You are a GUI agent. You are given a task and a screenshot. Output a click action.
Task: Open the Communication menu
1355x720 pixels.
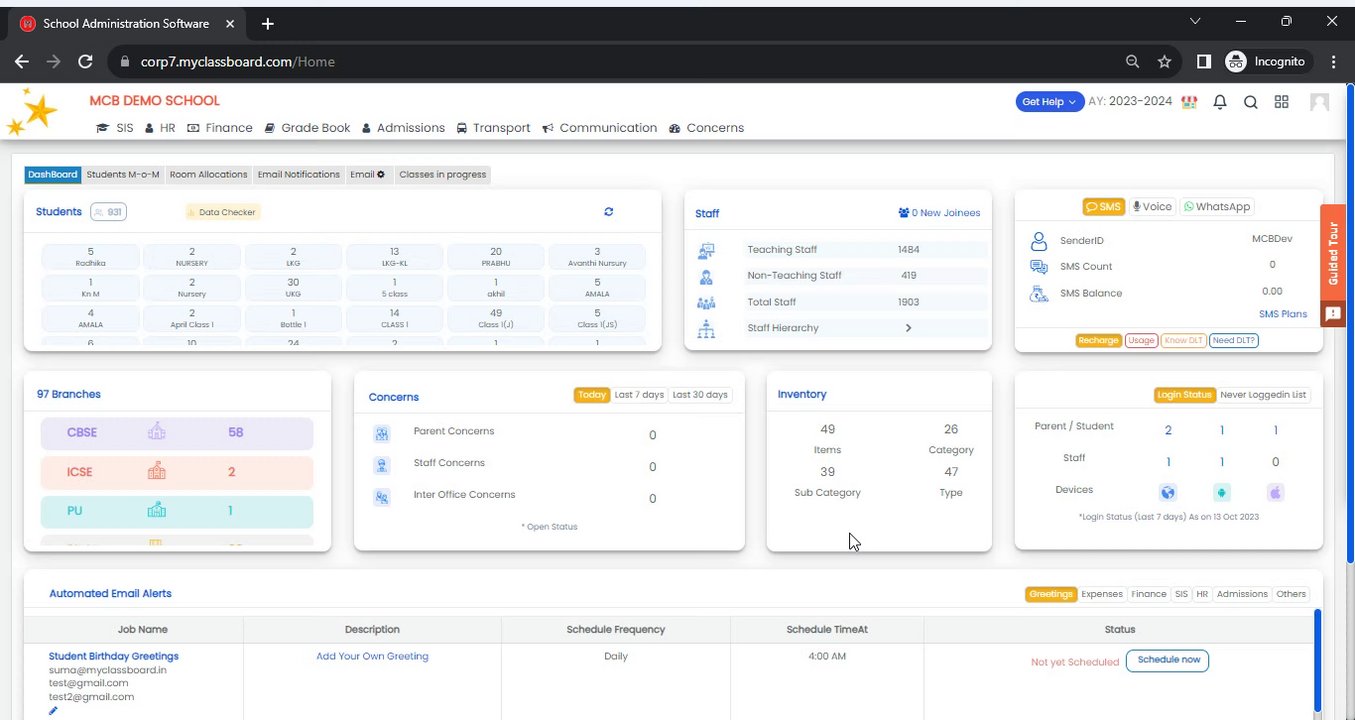coord(600,128)
